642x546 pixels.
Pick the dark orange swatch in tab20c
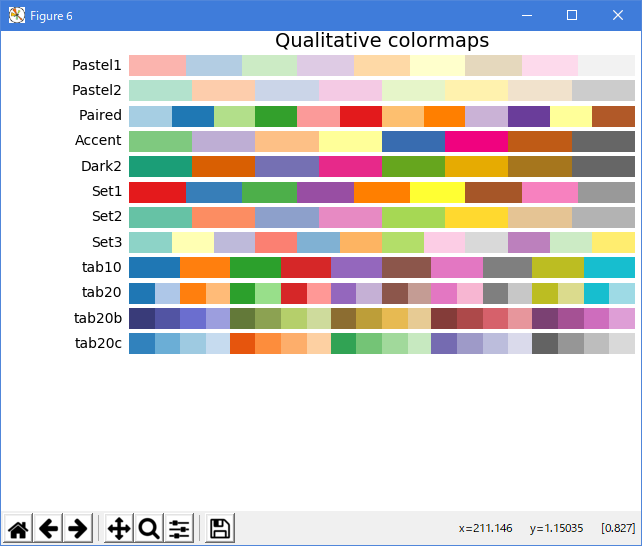242,343
